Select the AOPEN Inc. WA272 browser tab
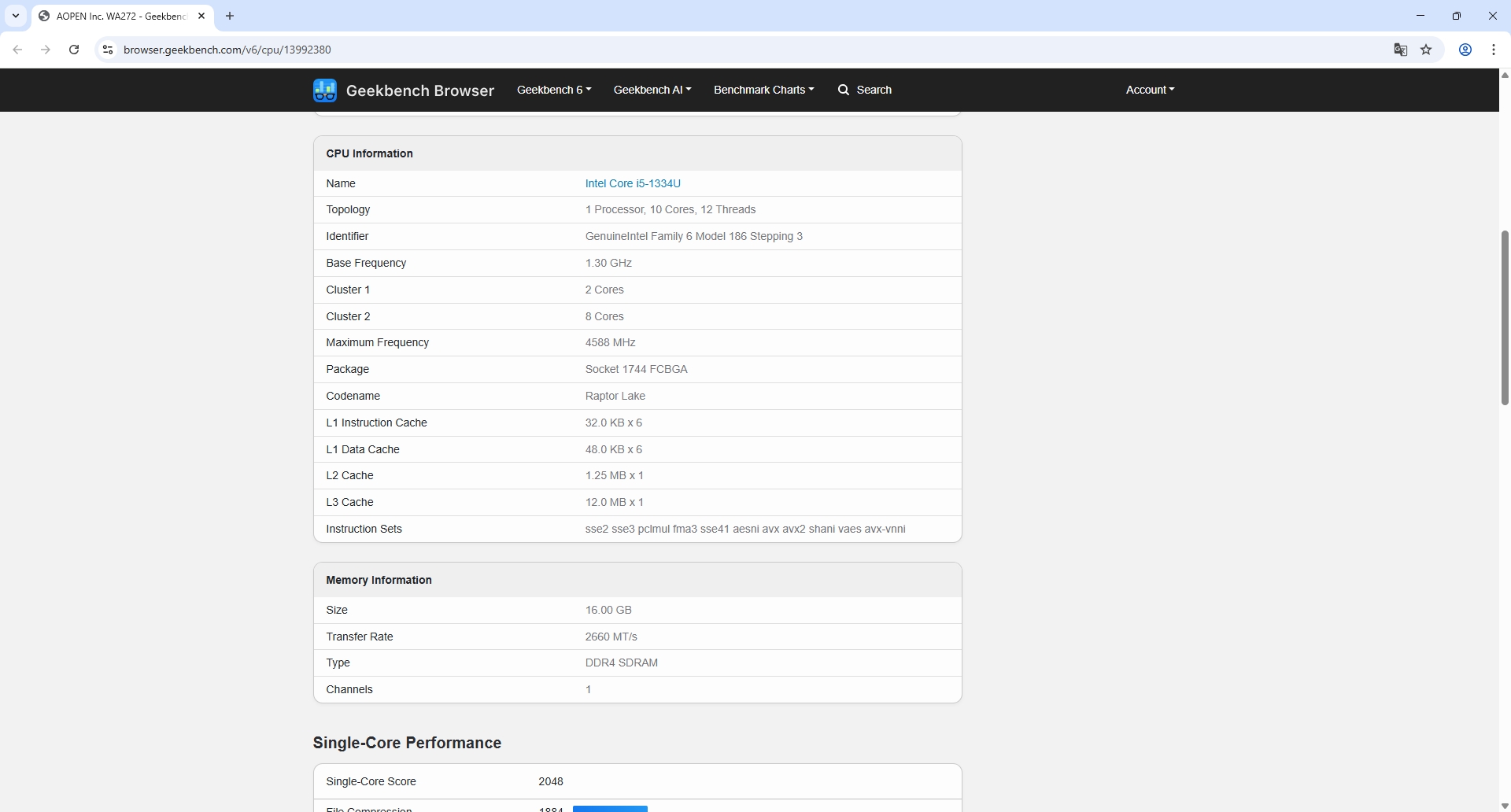The height and width of the screenshot is (812, 1511). pos(123,16)
